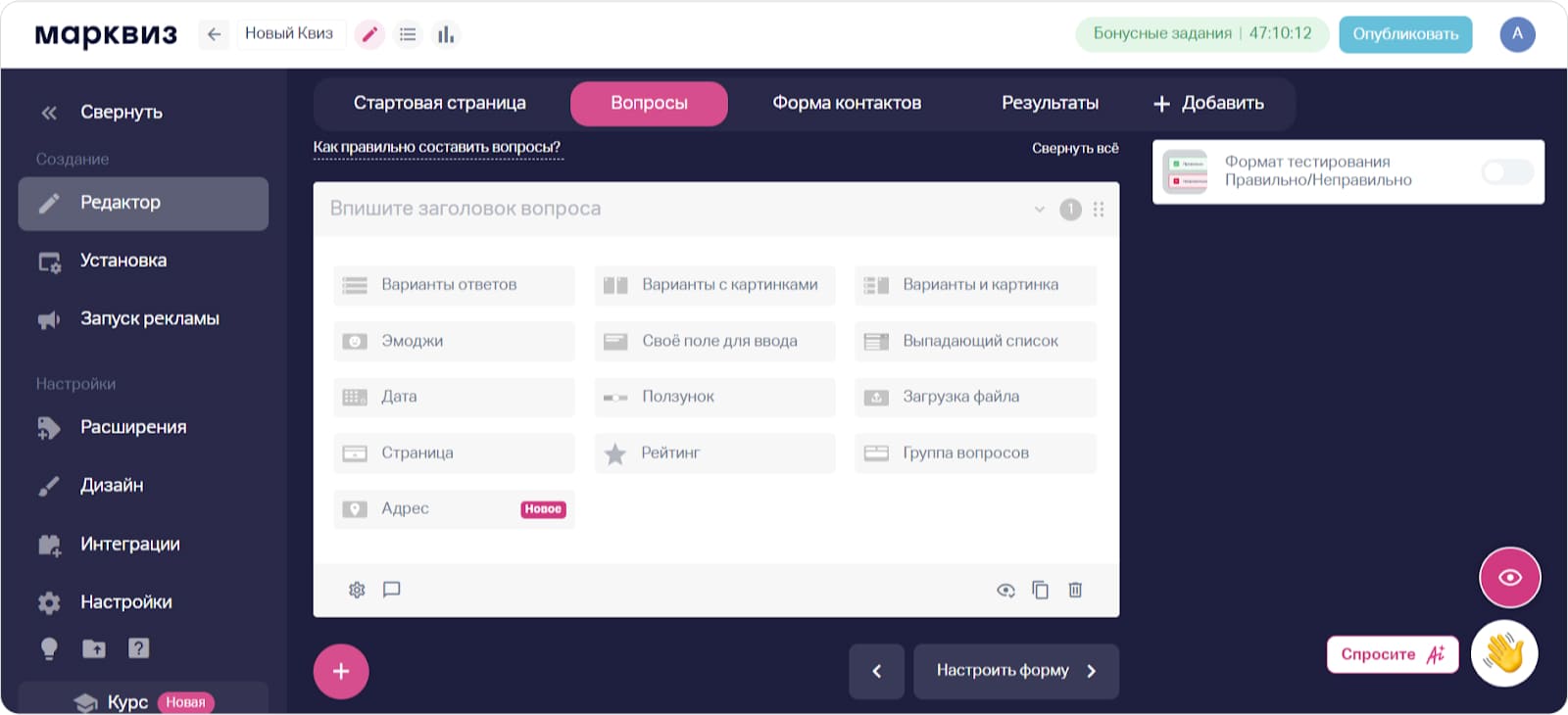Click the pink pencil edit icon in header
Image resolution: width=1568 pixels, height=715 pixels.
click(x=369, y=34)
